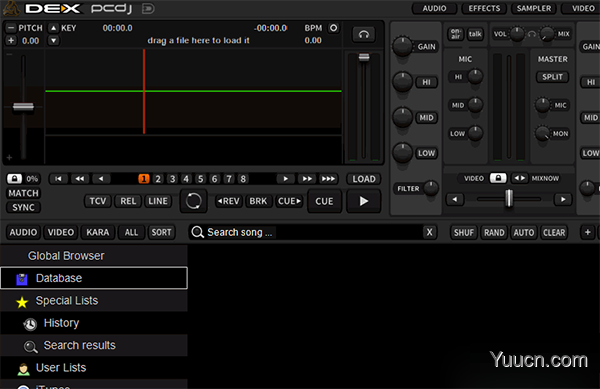Click the crossfader right arrow
The width and height of the screenshot is (600, 389).
tap(563, 199)
